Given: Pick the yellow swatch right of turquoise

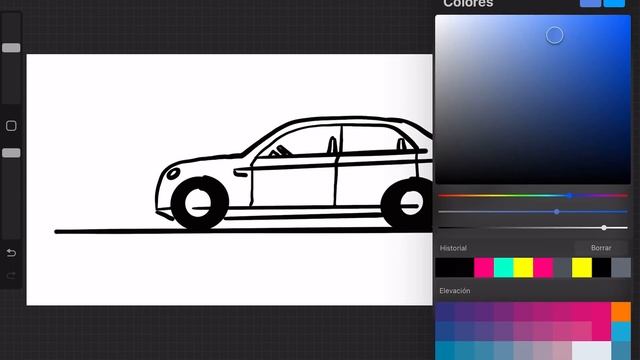Looking at the screenshot, I should pos(523,268).
